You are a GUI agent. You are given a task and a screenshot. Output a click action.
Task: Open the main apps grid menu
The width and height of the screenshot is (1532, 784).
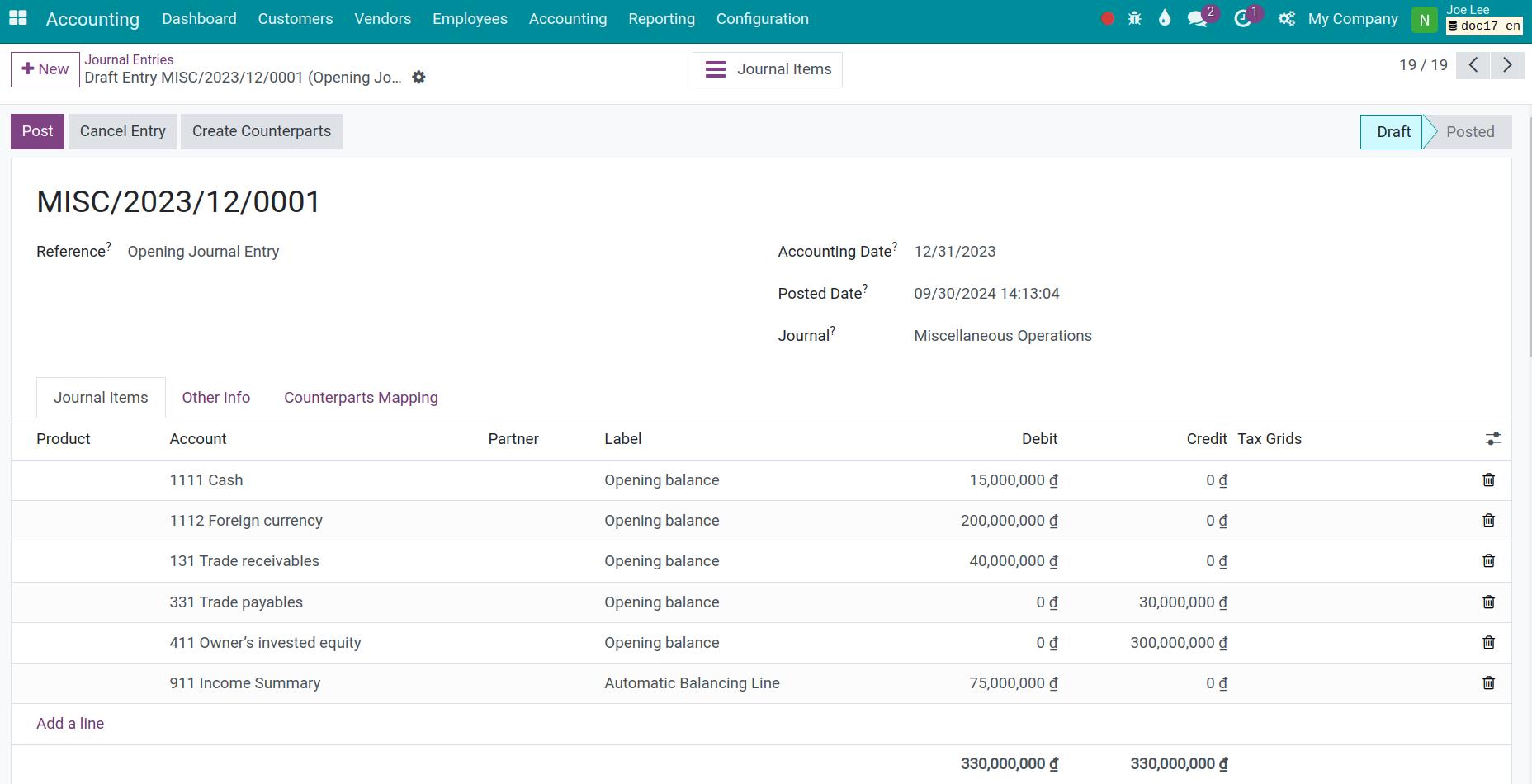tap(17, 18)
